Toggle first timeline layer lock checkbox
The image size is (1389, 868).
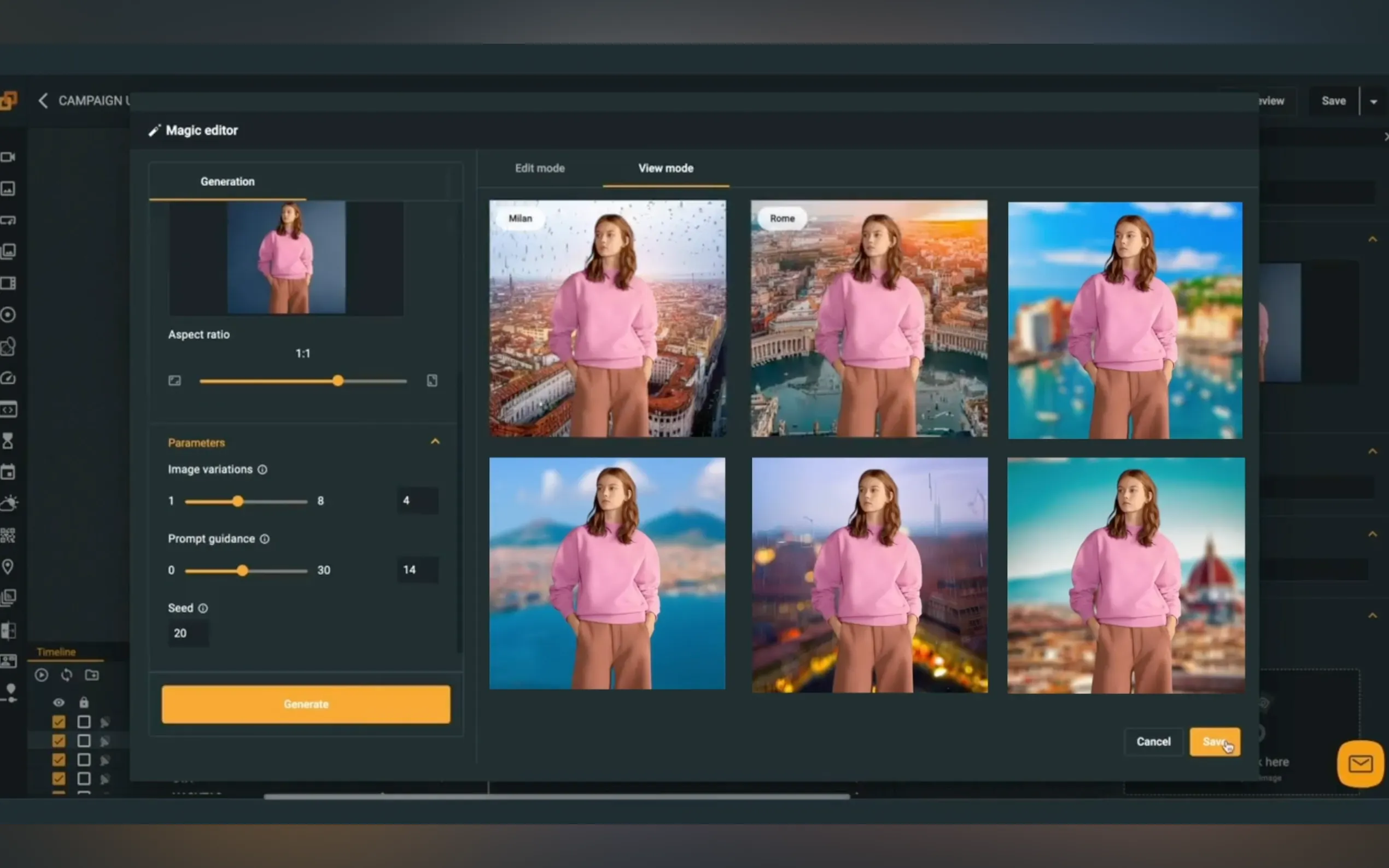(84, 722)
